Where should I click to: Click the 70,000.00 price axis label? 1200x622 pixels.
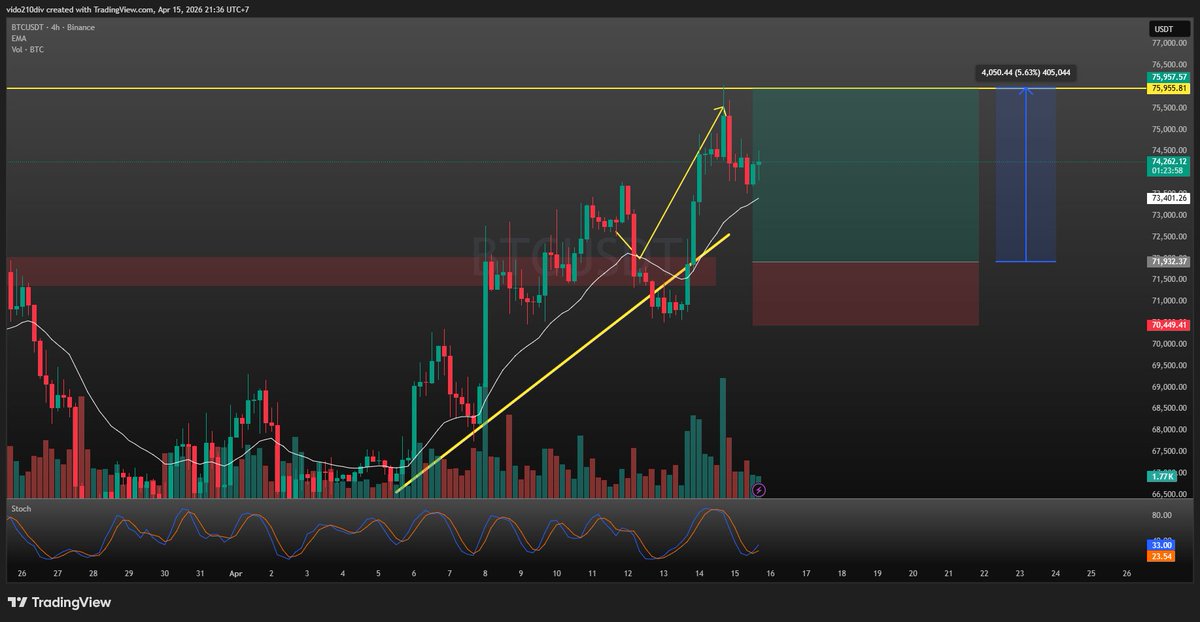click(x=1169, y=344)
